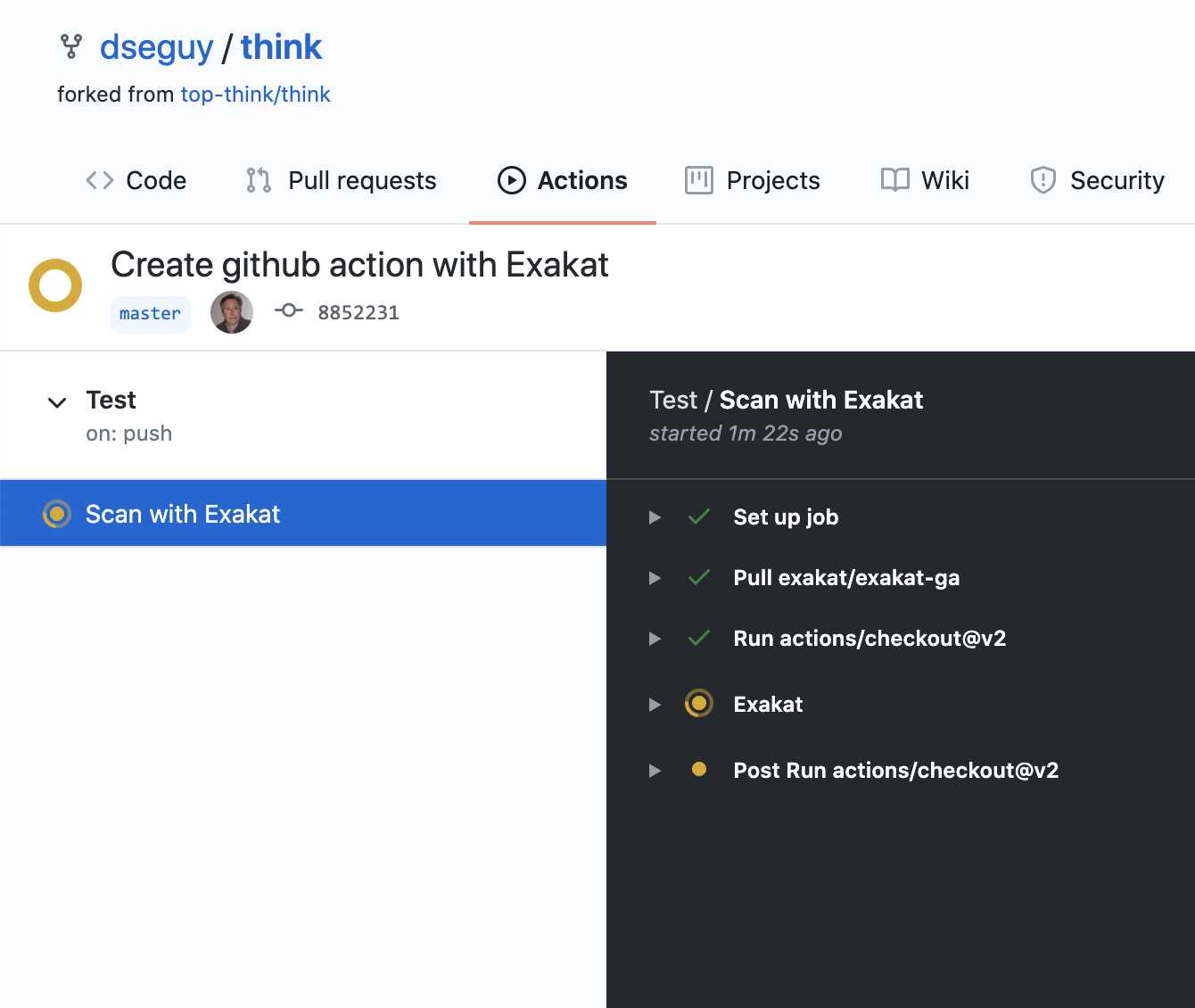Viewport: 1195px width, 1008px height.
Task: Expand the Pull exakat/exakat-ga step
Action: [655, 578]
